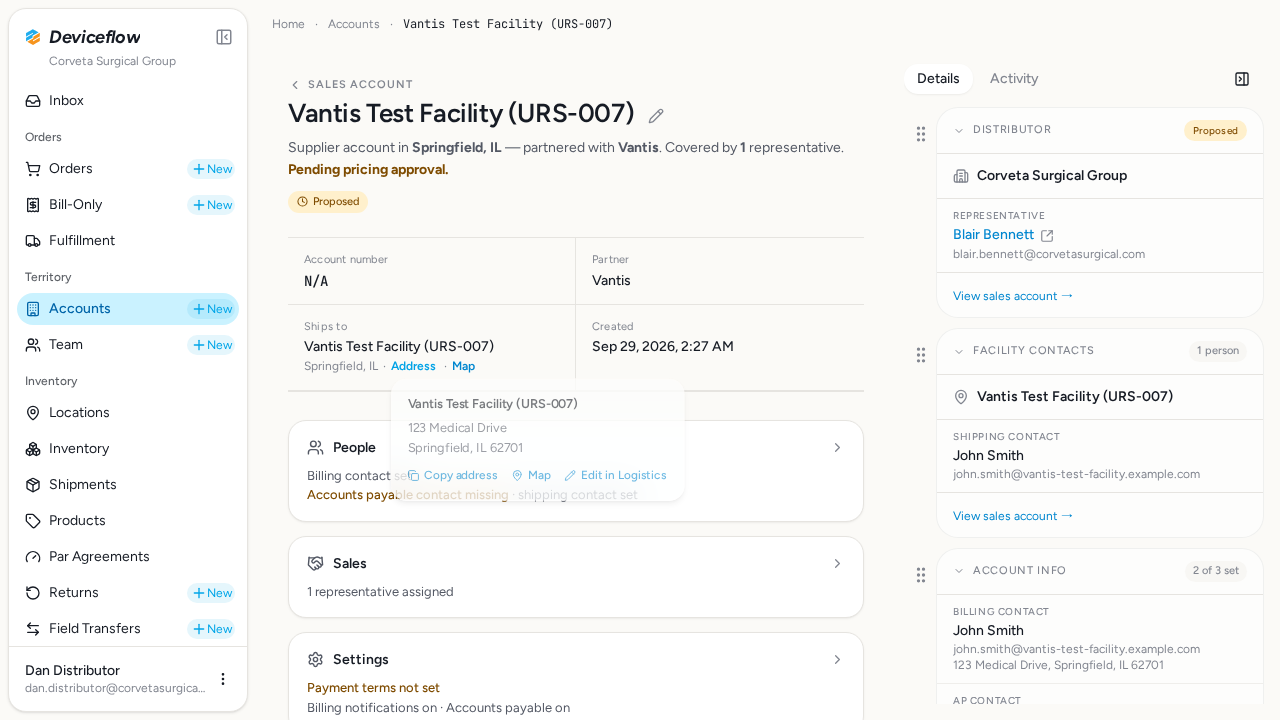Viewport: 1280px width, 720px height.
Task: Go back via Sales Account link
Action: pos(351,85)
